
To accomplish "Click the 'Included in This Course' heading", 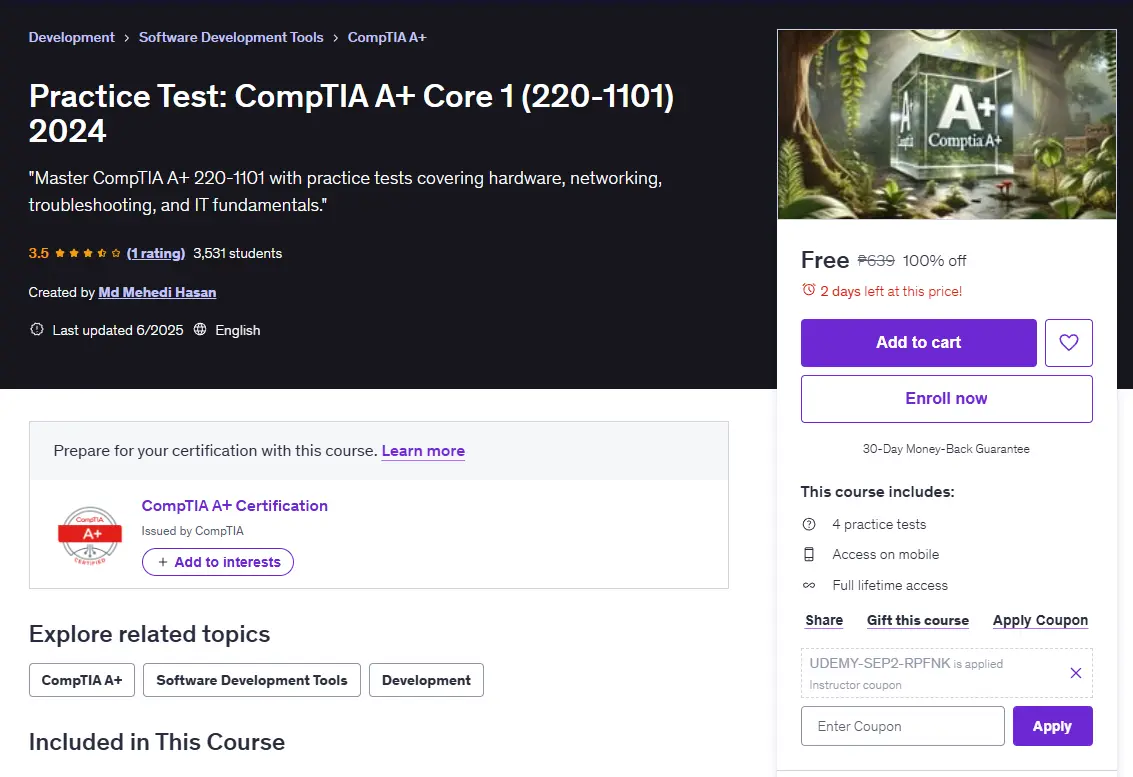I will [157, 742].
